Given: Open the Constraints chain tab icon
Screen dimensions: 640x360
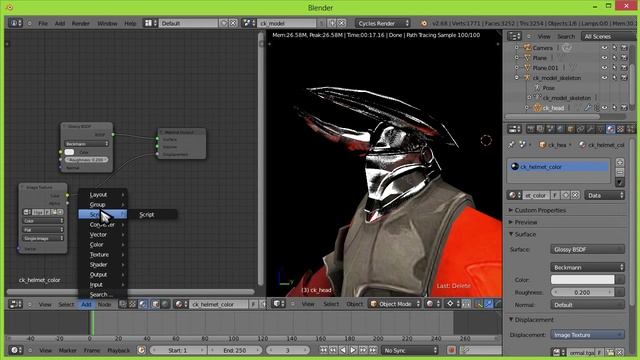Looking at the screenshot, I should 580,129.
